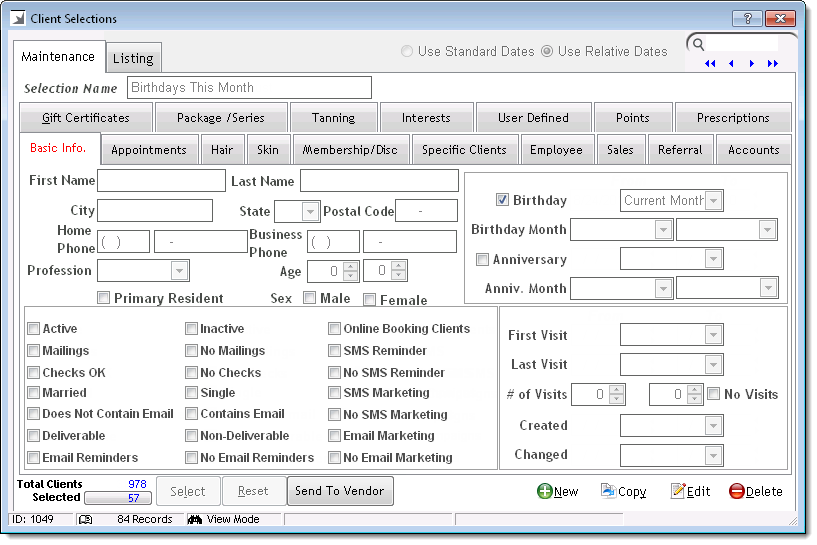Click the red Delete icon
The image size is (817, 545).
tap(736, 491)
